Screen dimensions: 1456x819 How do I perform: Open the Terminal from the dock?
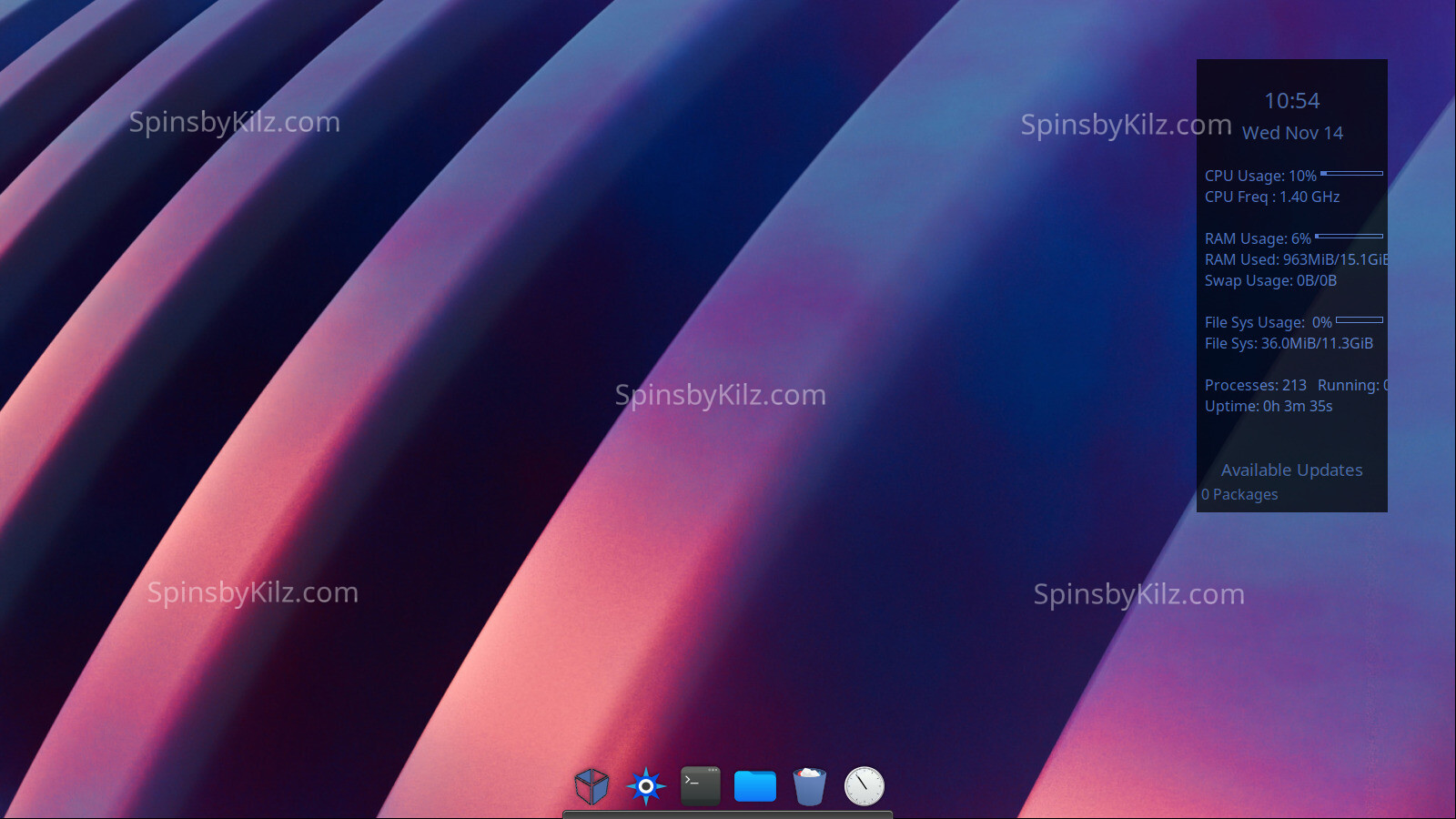point(701,786)
